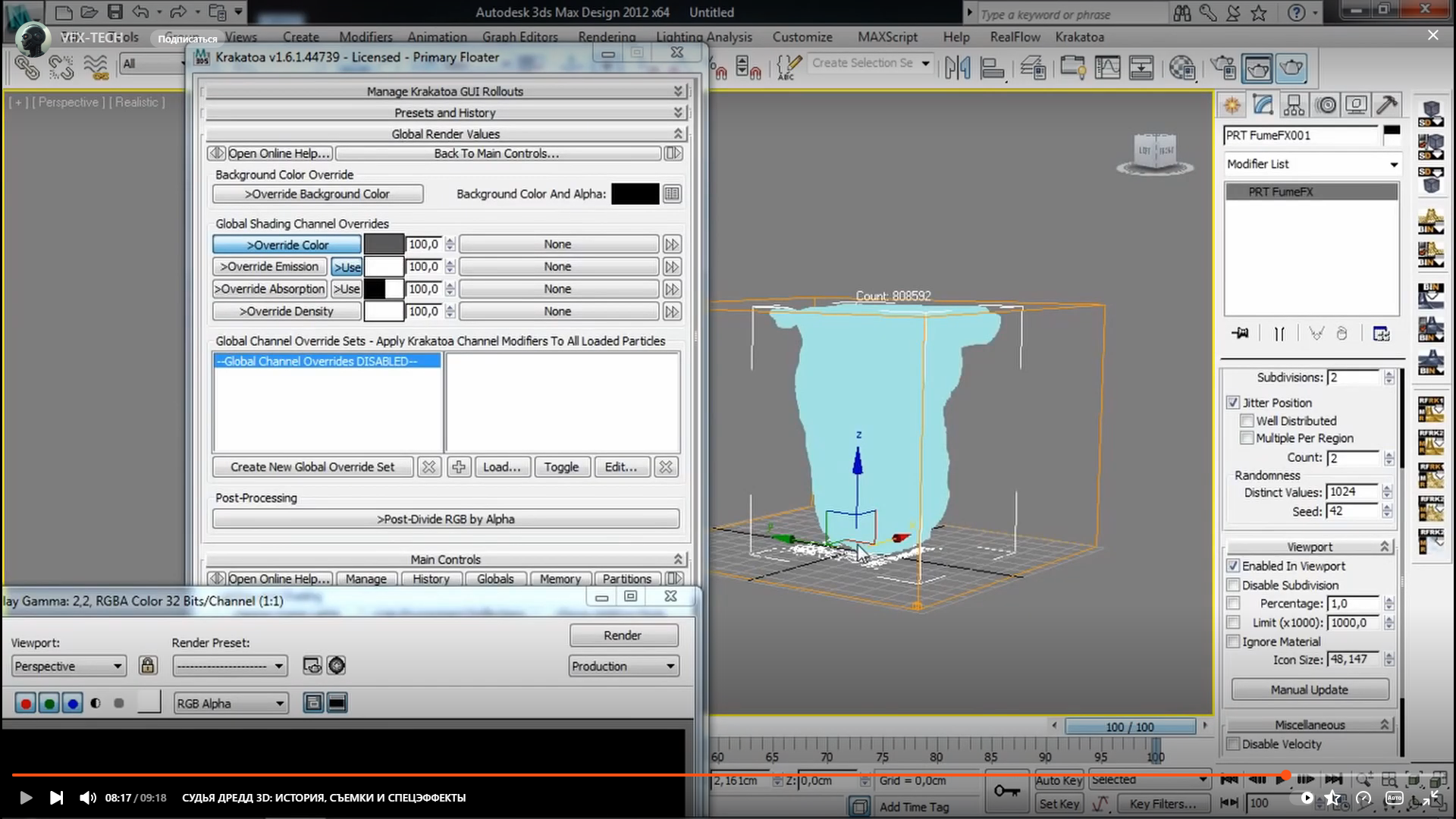Screen dimensions: 1456x819
Task: Click the Align tool icon
Action: point(993,67)
